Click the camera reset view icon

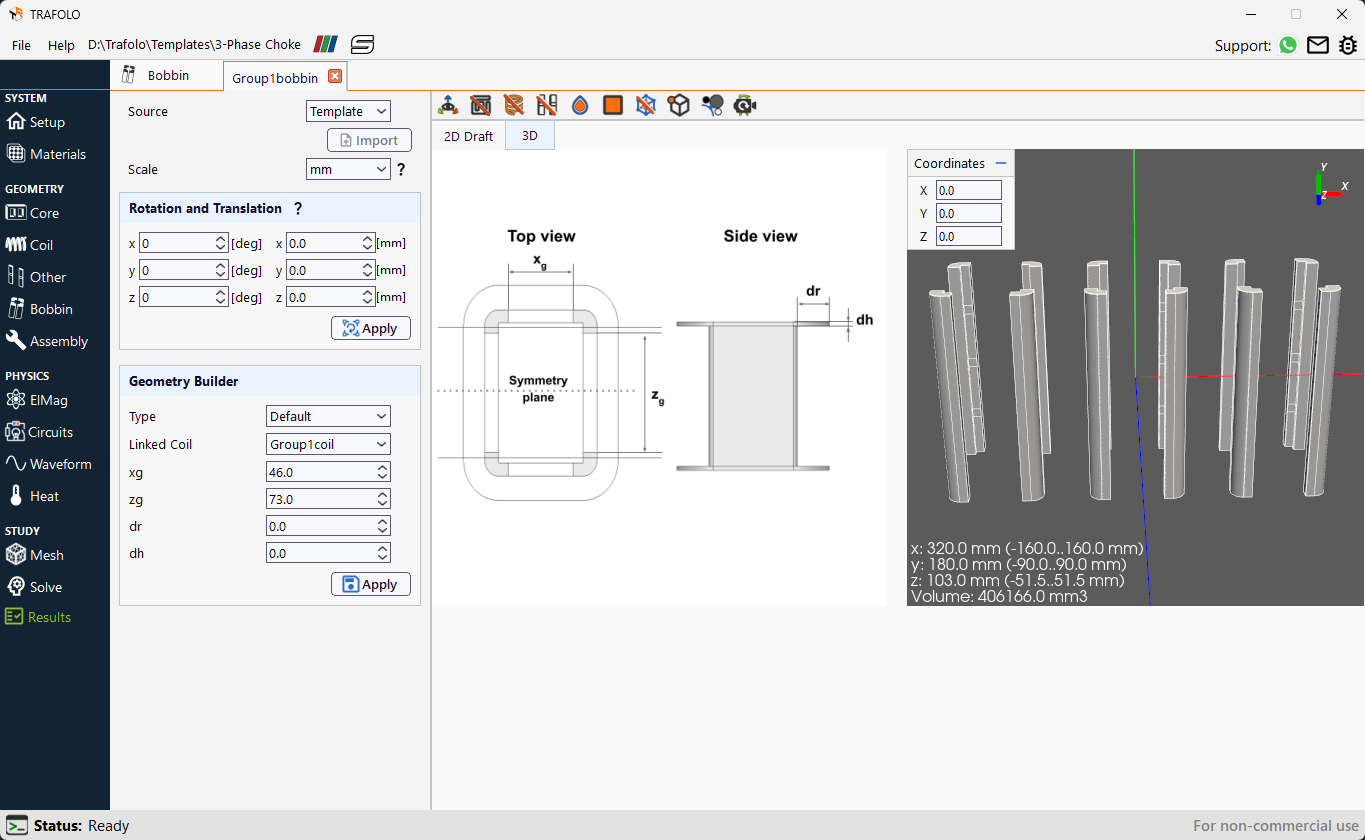click(745, 105)
